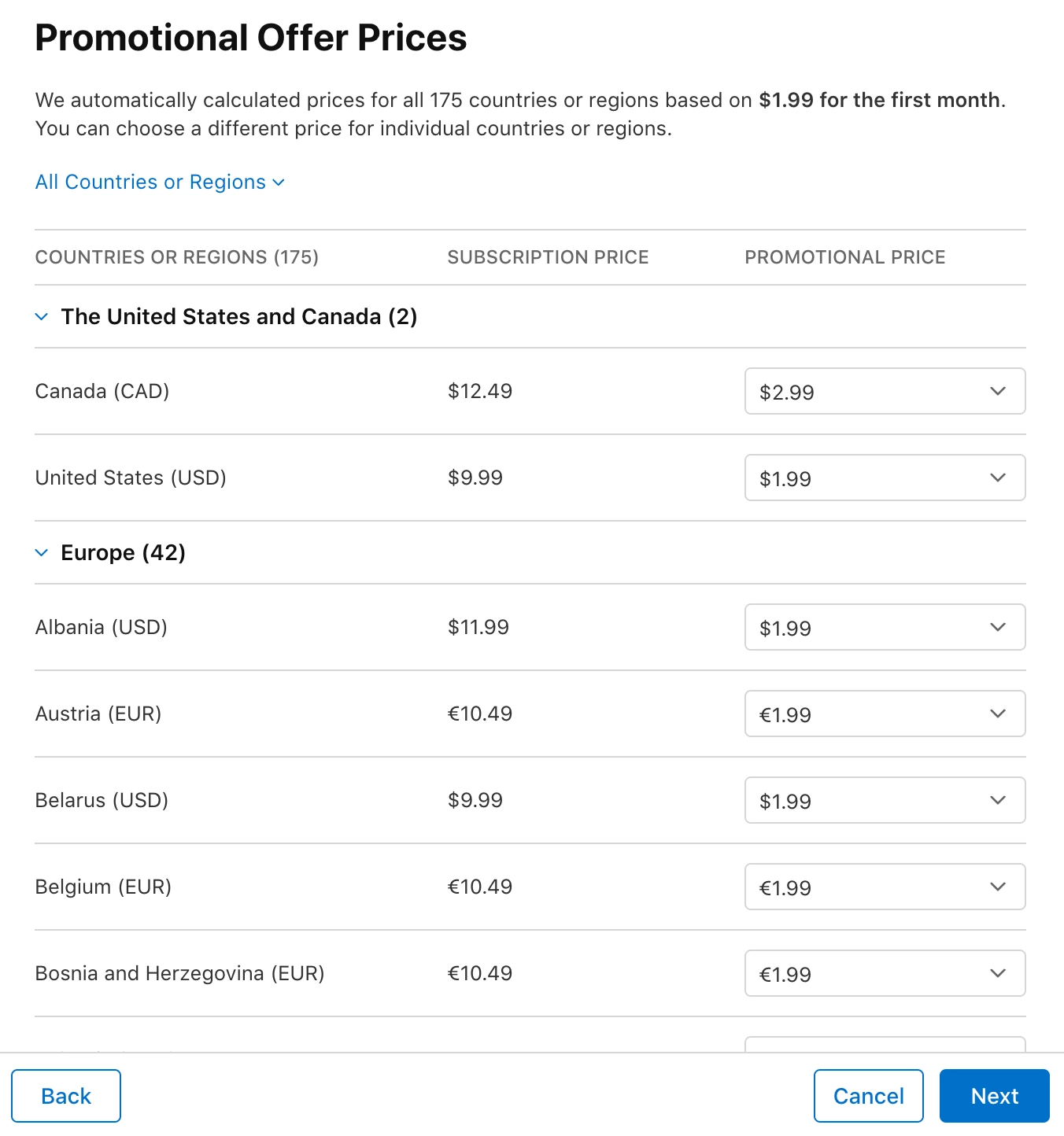Open Albania's promotional price selector
Viewport: 1064px width, 1136px height.
coord(885,627)
